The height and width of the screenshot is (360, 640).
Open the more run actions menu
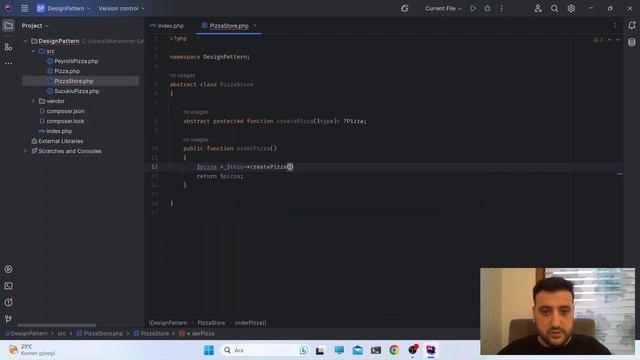(502, 8)
